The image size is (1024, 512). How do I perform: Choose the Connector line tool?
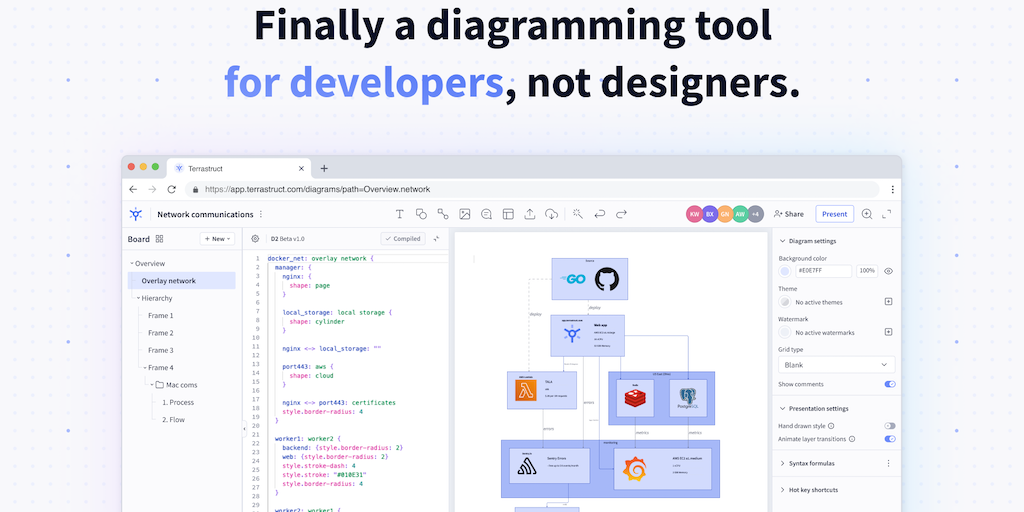443,214
